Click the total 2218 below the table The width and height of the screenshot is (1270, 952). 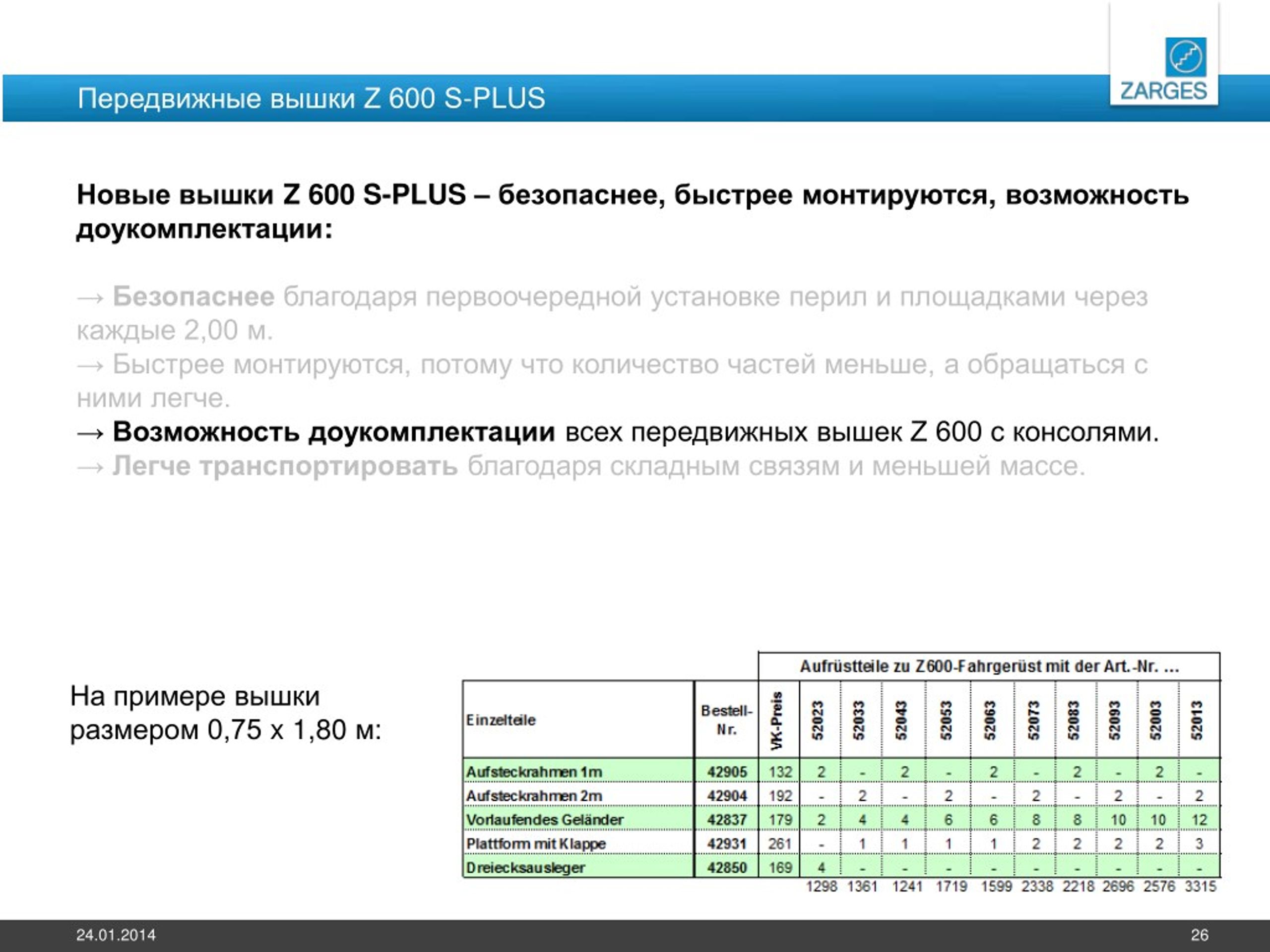[1078, 887]
